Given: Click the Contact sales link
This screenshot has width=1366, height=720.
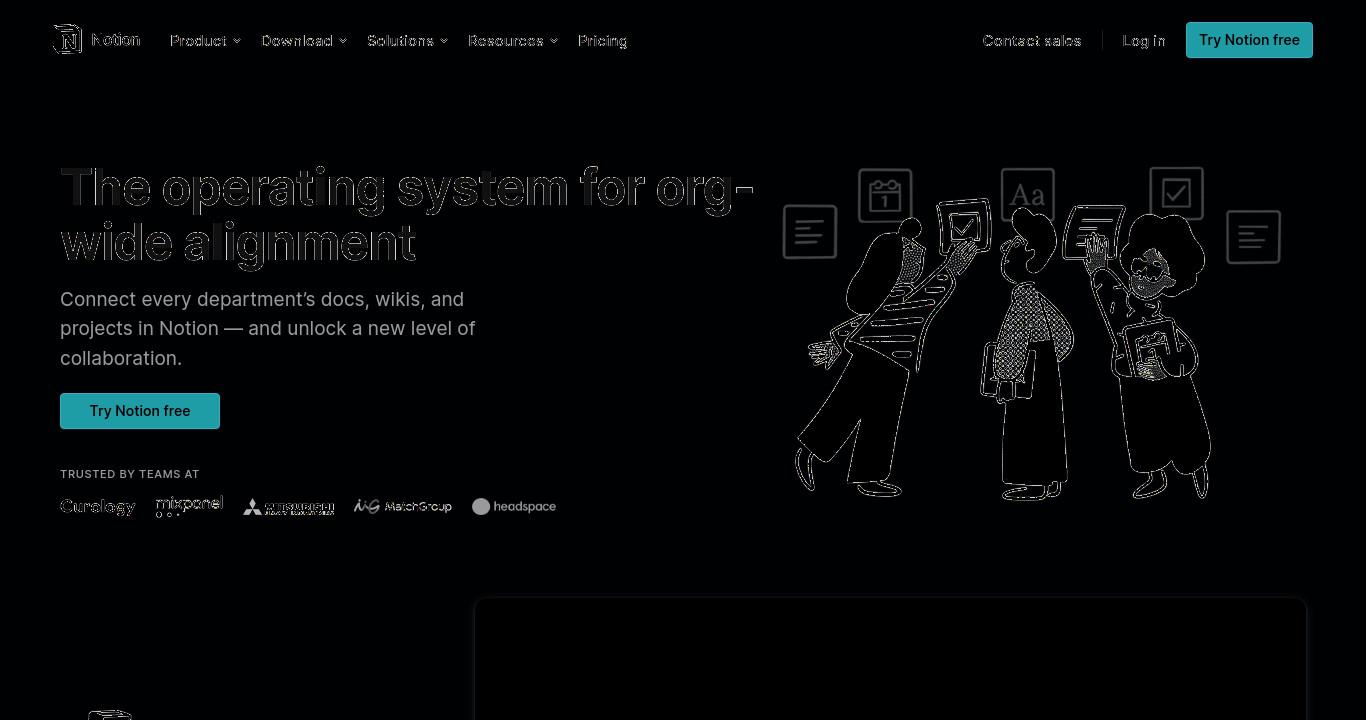Looking at the screenshot, I should coord(1032,40).
